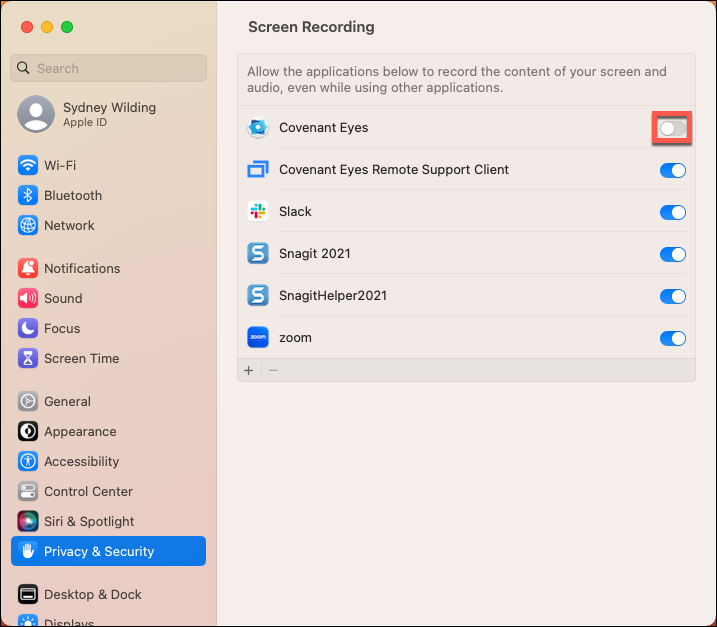717x627 pixels.
Task: Click the Network globe icon
Action: tap(28, 225)
